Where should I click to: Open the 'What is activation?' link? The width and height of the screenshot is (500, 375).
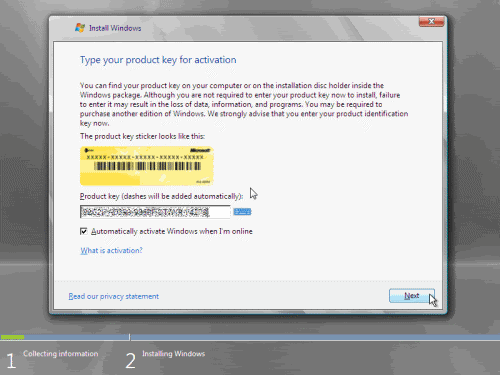pos(111,250)
